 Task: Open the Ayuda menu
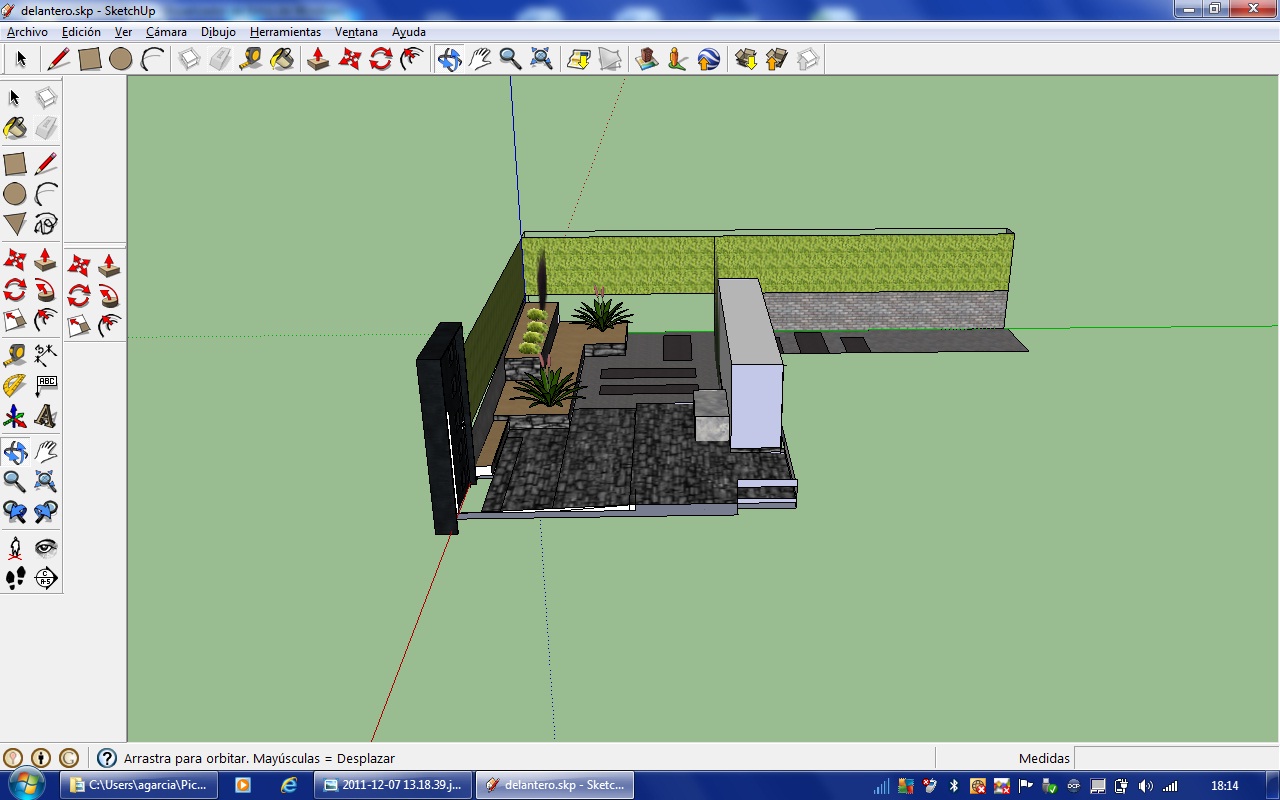408,32
